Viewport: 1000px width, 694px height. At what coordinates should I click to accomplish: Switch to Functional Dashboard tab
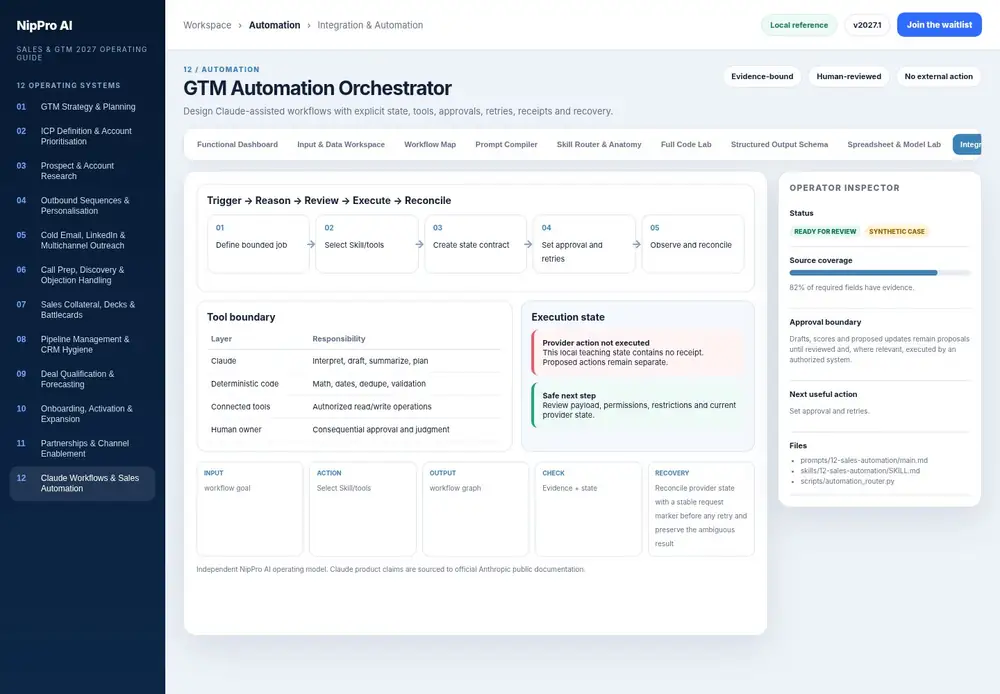(237, 145)
